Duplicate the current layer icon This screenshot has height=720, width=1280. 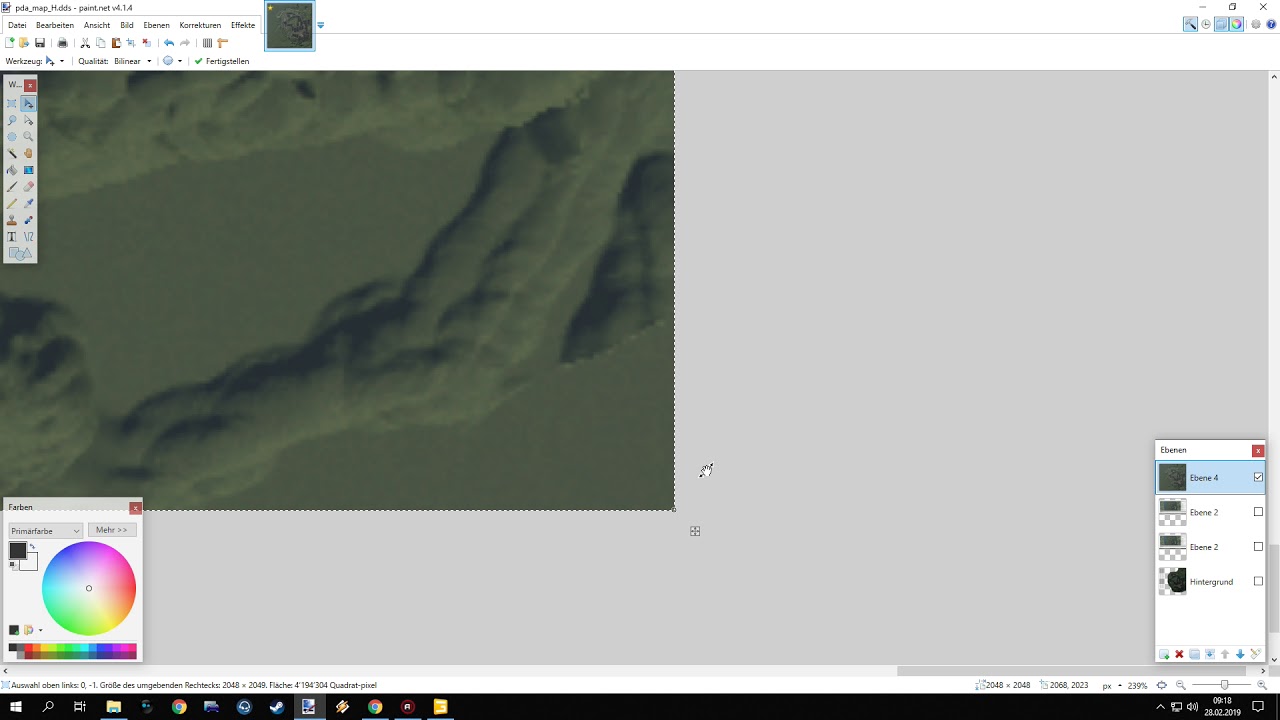pyautogui.click(x=1194, y=654)
